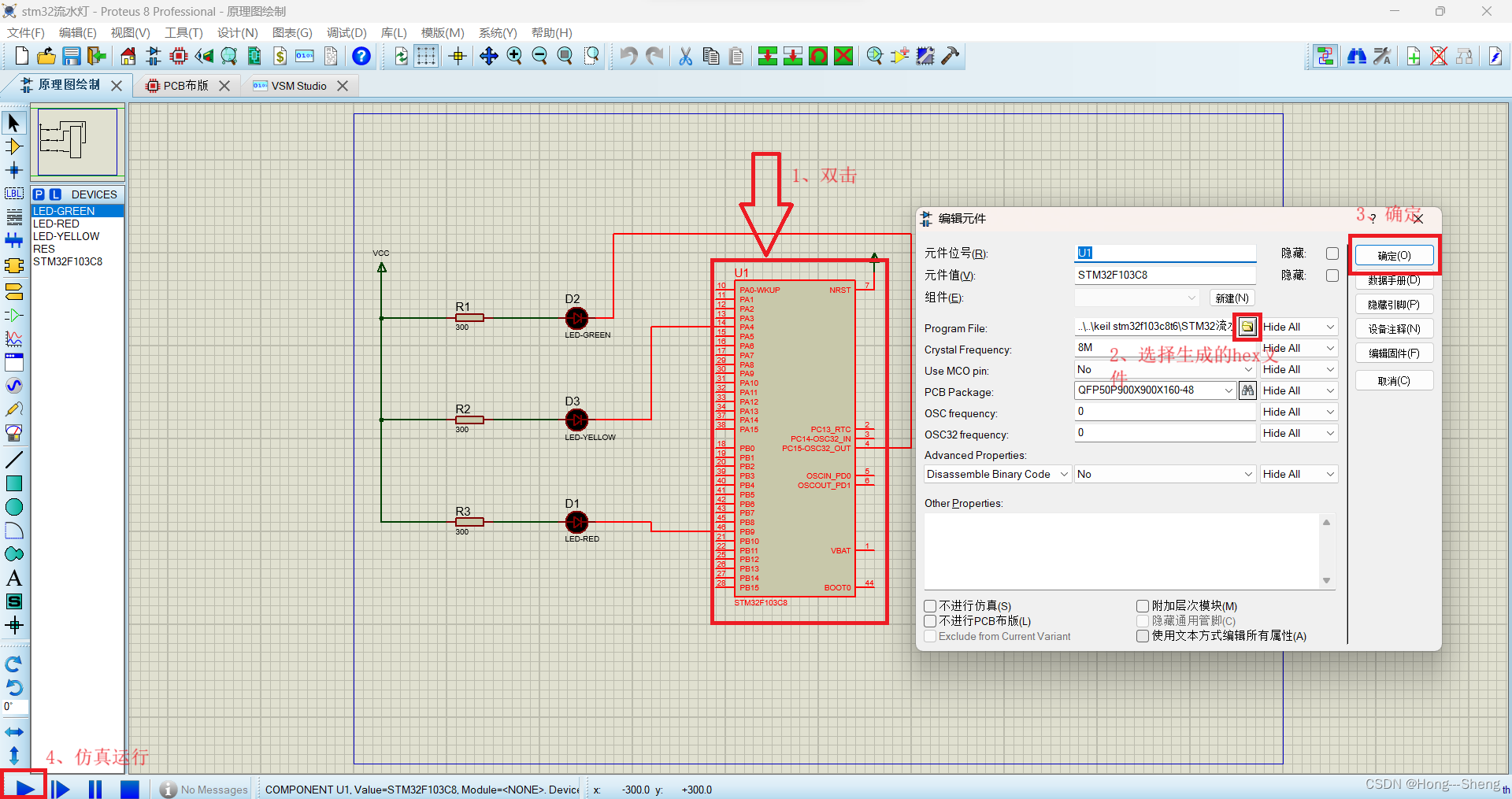Click the Cut scissors icon

point(686,56)
